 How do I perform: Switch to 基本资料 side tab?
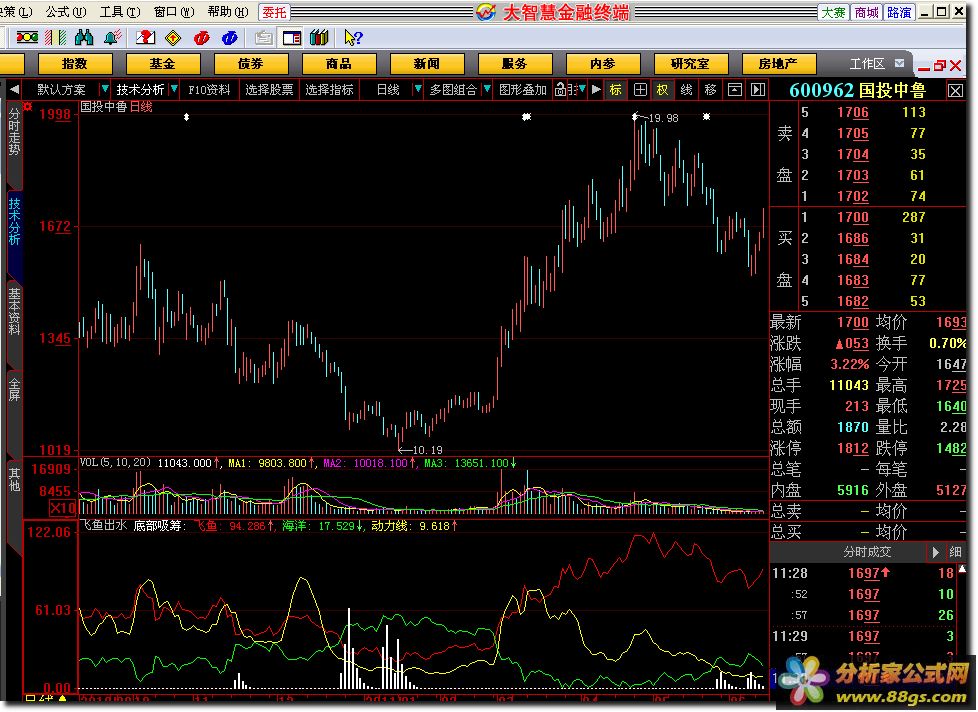coord(14,312)
